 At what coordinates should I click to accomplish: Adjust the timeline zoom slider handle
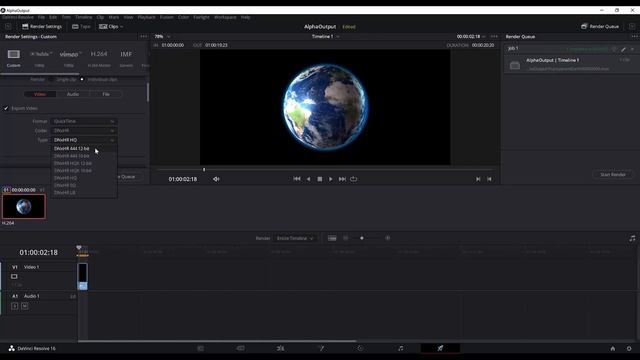362,238
